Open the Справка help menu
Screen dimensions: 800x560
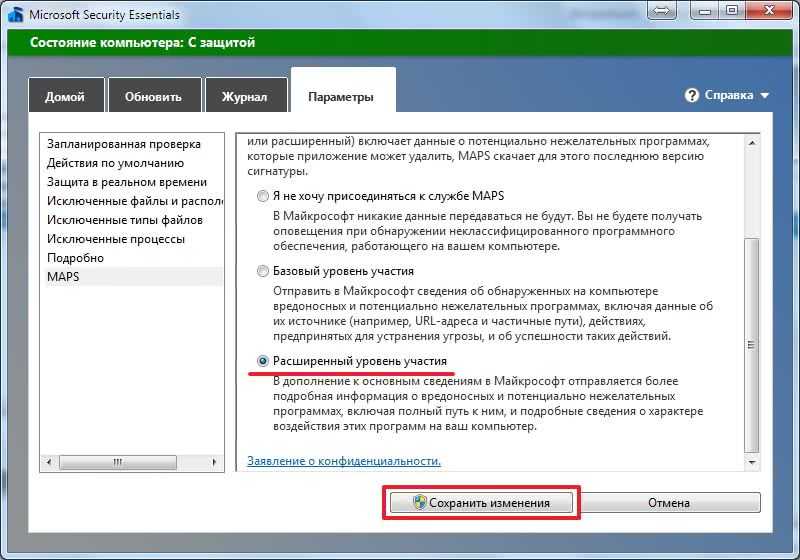727,95
